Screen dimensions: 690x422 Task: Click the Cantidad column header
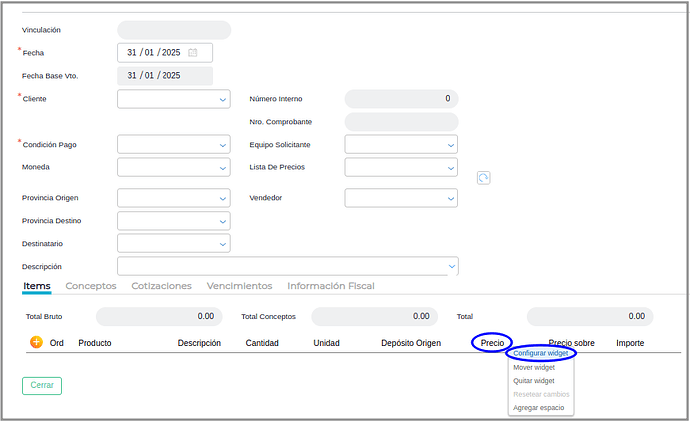(262, 343)
